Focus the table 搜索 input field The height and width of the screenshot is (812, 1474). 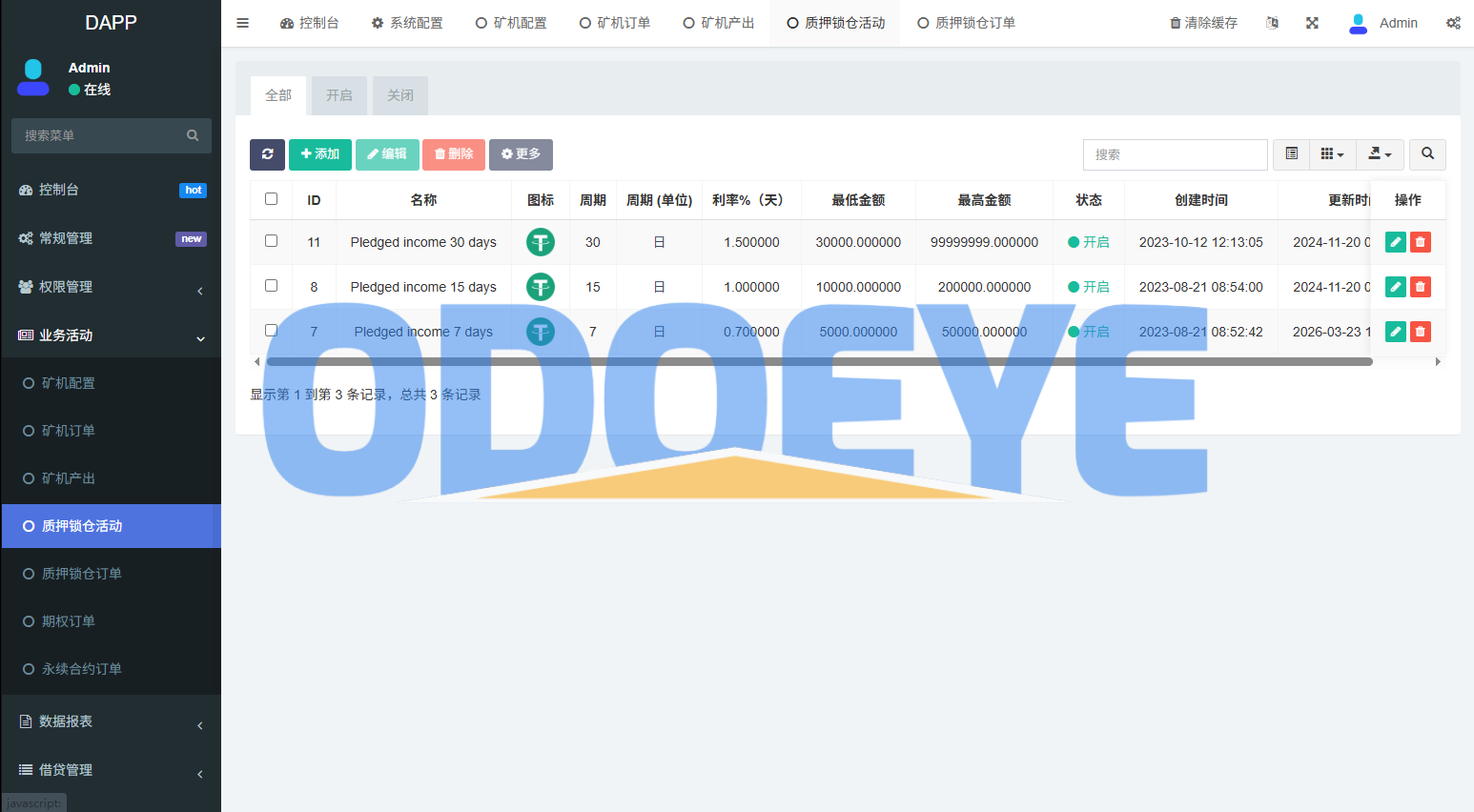click(x=1175, y=154)
